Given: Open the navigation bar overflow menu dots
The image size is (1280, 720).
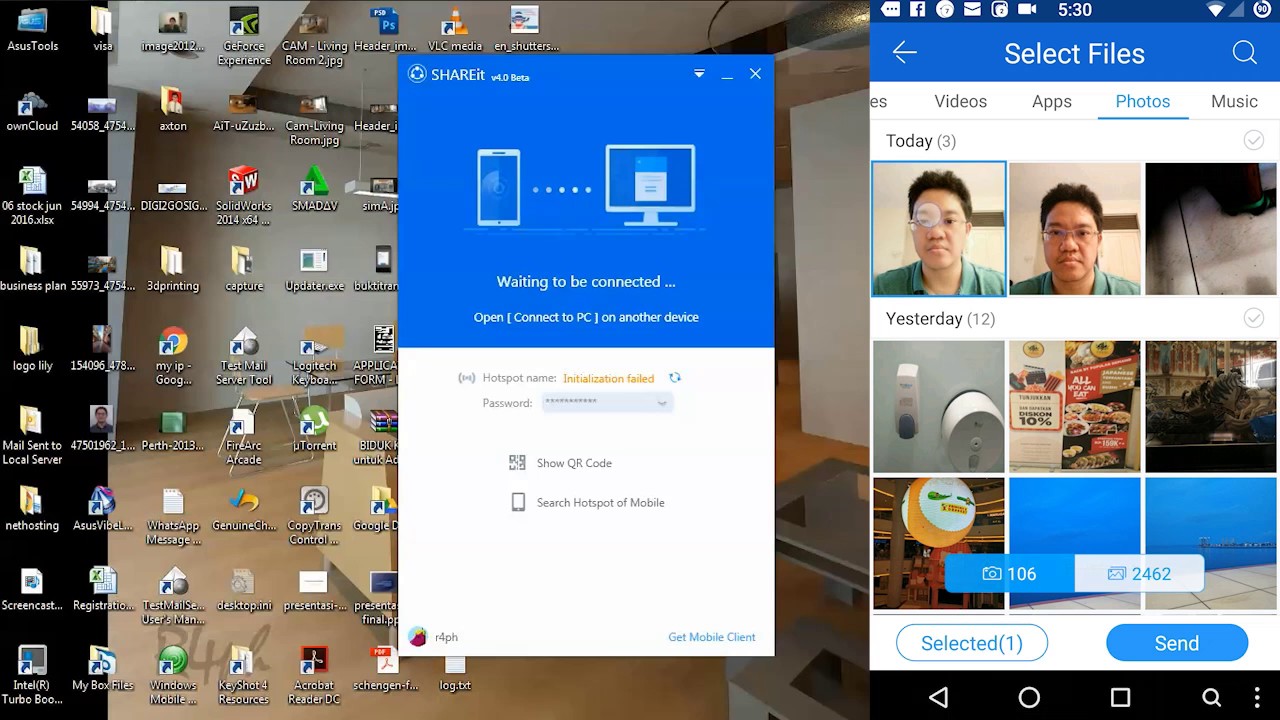Looking at the screenshot, I should tap(1257, 697).
